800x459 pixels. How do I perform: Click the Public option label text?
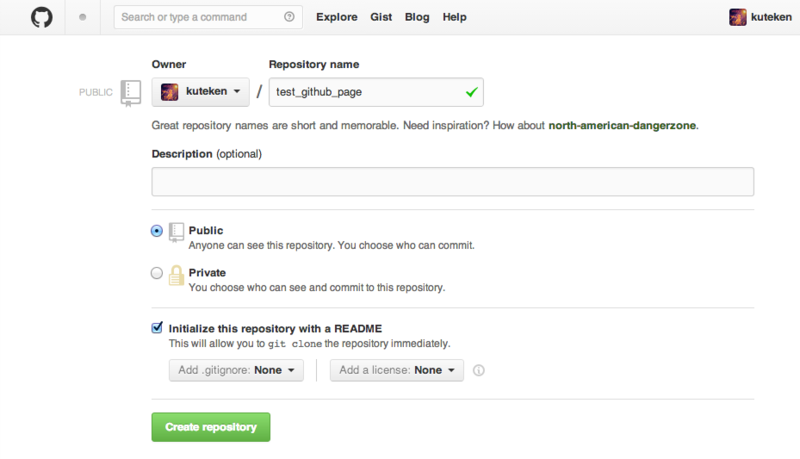(x=206, y=231)
